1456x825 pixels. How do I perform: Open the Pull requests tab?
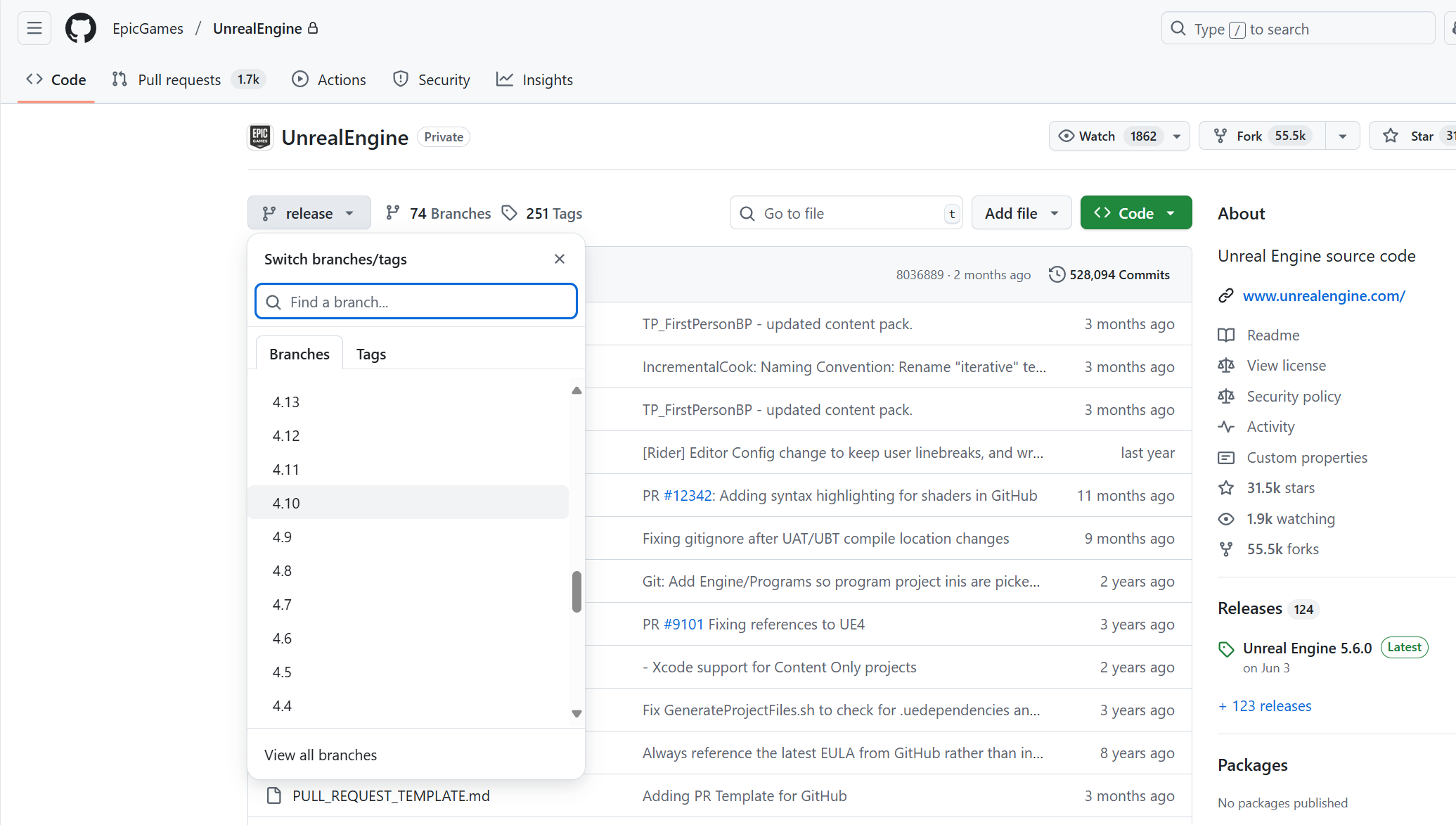tap(179, 79)
